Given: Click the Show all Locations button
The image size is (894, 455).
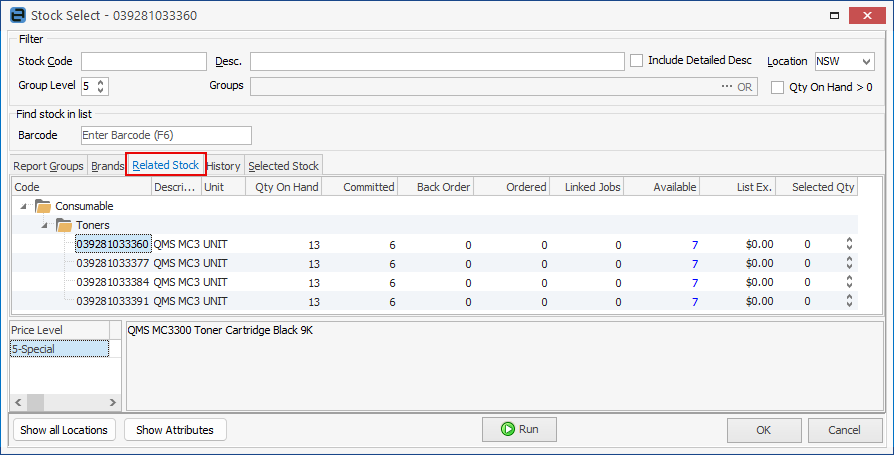Looking at the screenshot, I should click(x=64, y=430).
